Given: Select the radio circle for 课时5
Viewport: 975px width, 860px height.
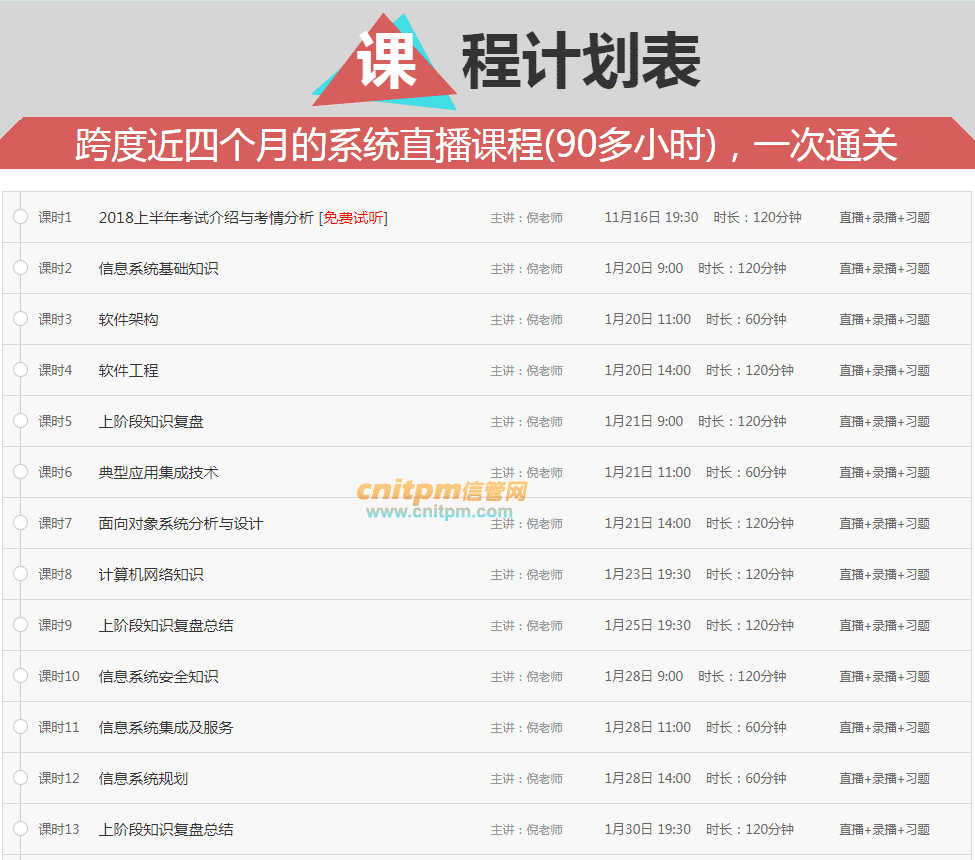Looking at the screenshot, I should [21, 421].
